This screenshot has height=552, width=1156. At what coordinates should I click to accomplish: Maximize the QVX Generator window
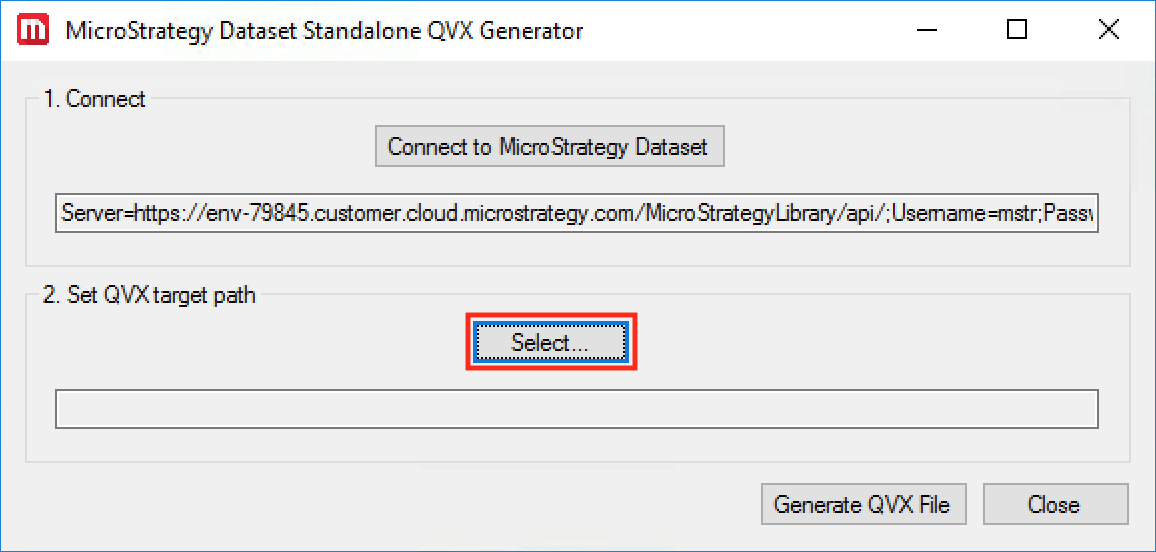coord(1017,30)
